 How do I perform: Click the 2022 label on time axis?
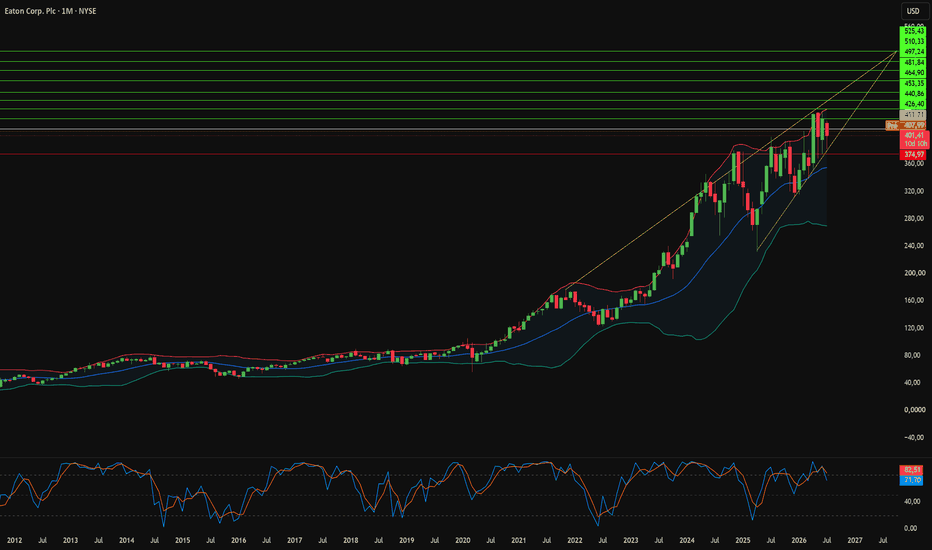click(575, 540)
